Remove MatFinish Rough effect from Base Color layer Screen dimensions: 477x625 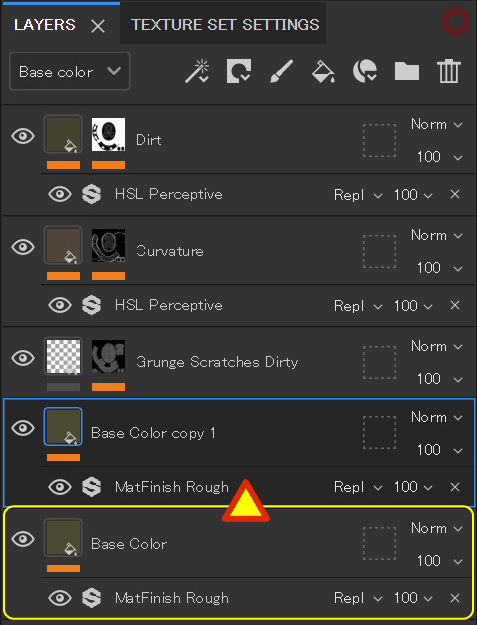(455, 598)
